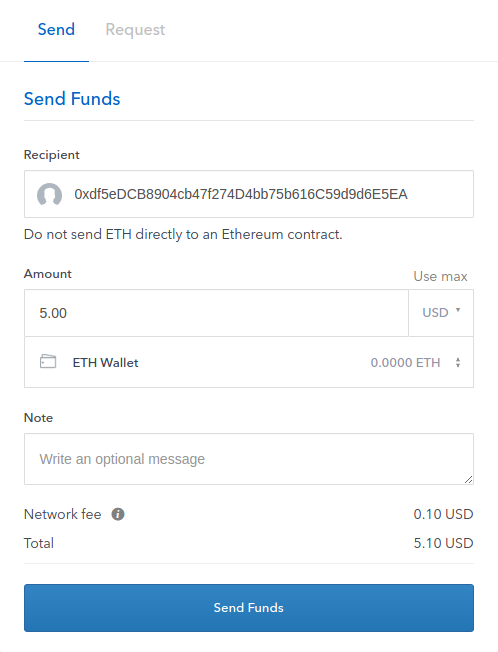Click the blue Send Funds button
Viewport: 498px width, 652px height.
[x=249, y=608]
